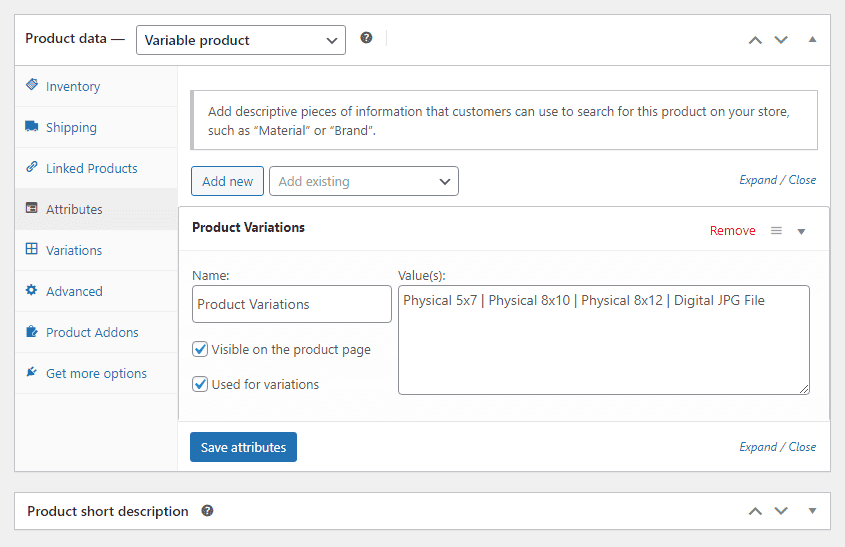Click the Attributes list icon
Viewport: 845px width, 547px height.
click(32, 208)
